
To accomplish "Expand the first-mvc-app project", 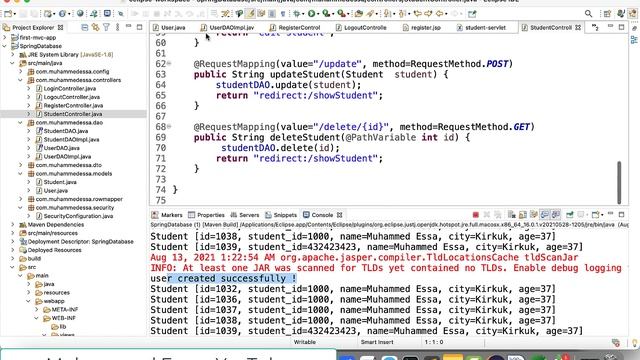I will (4, 38).
